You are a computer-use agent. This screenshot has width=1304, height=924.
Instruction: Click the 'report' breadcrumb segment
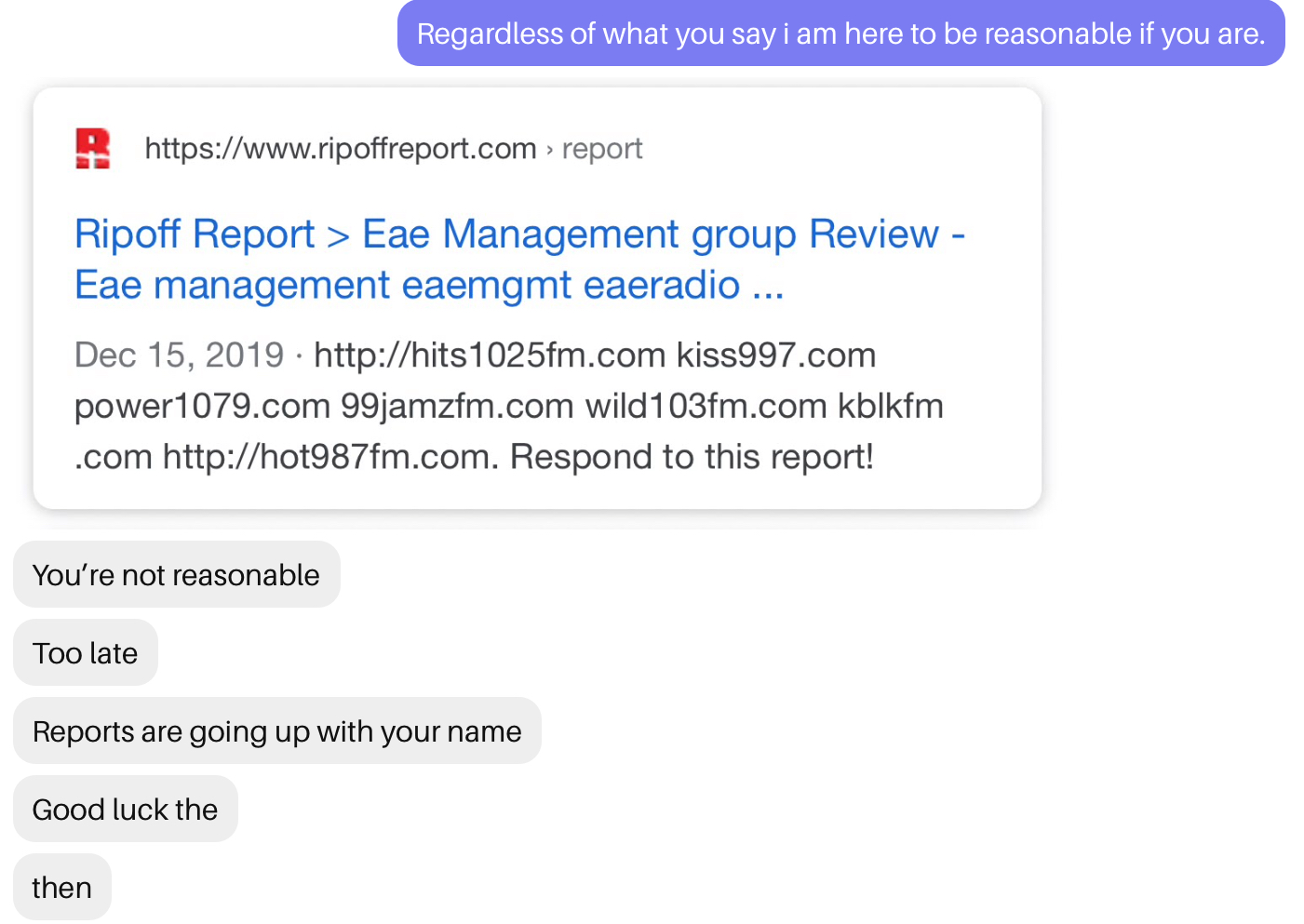[602, 149]
